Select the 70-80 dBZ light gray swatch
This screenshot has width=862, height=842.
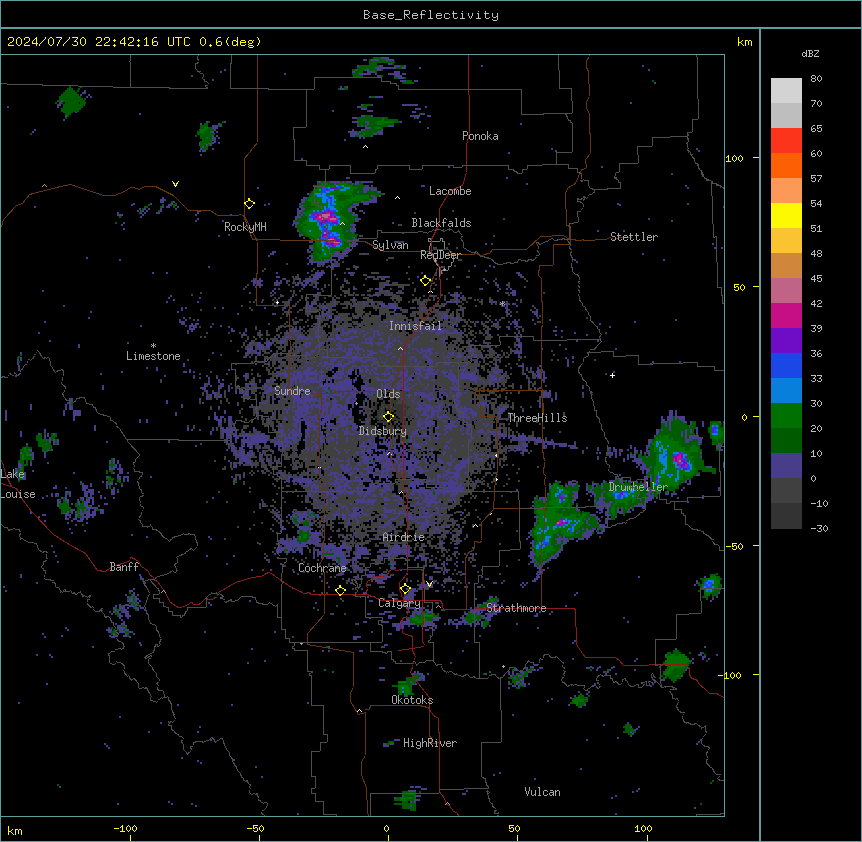click(x=786, y=91)
